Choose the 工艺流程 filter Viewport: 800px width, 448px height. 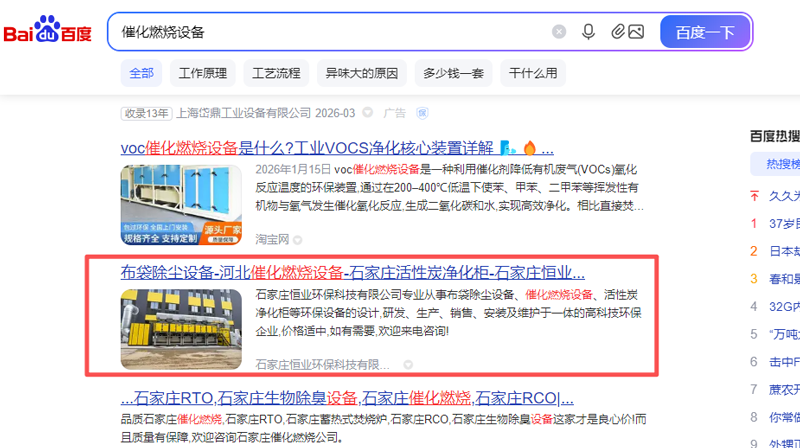click(x=276, y=73)
